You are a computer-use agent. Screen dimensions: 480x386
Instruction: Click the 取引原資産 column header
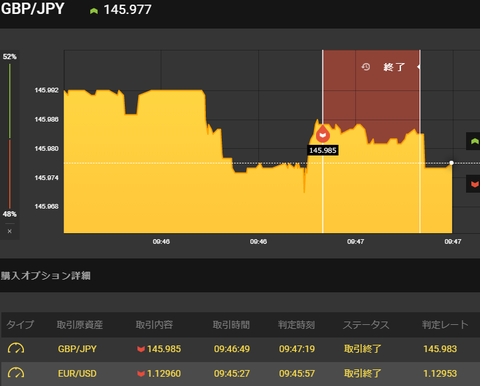pos(80,325)
